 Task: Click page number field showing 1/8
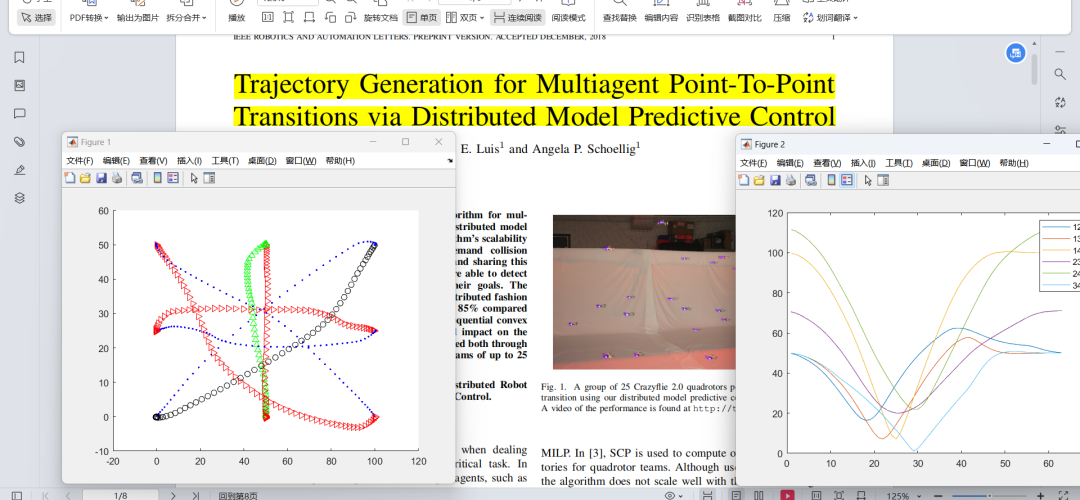[x=121, y=495]
